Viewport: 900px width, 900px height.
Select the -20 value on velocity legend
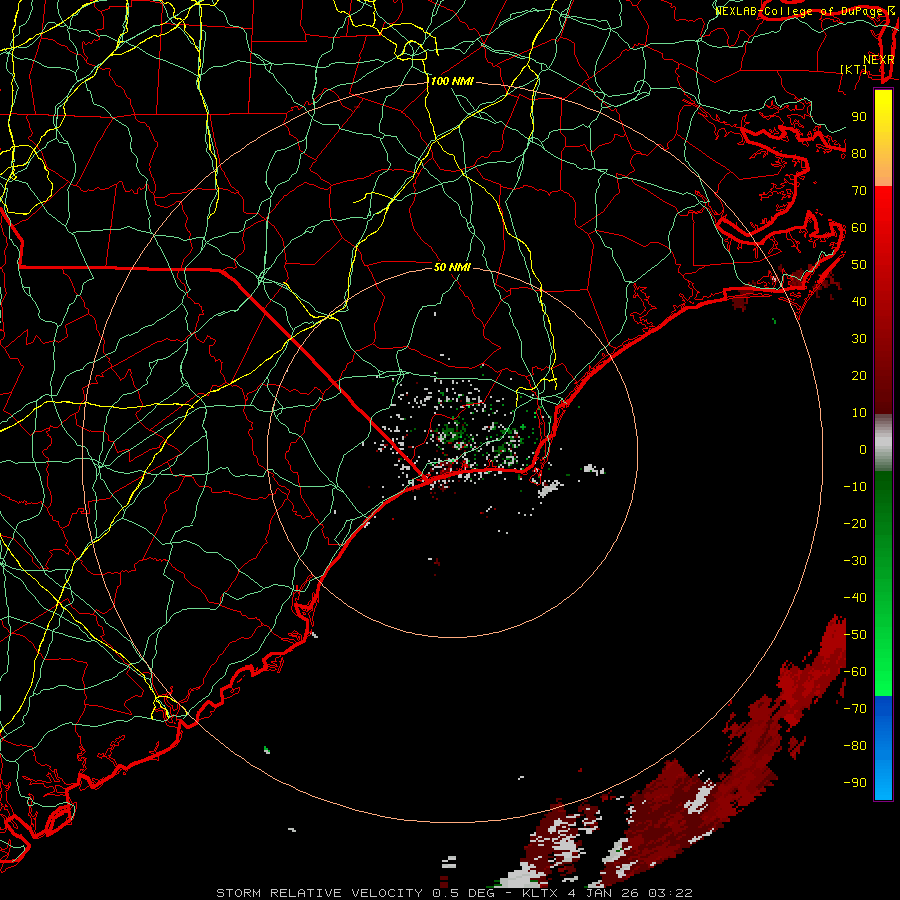coord(855,524)
